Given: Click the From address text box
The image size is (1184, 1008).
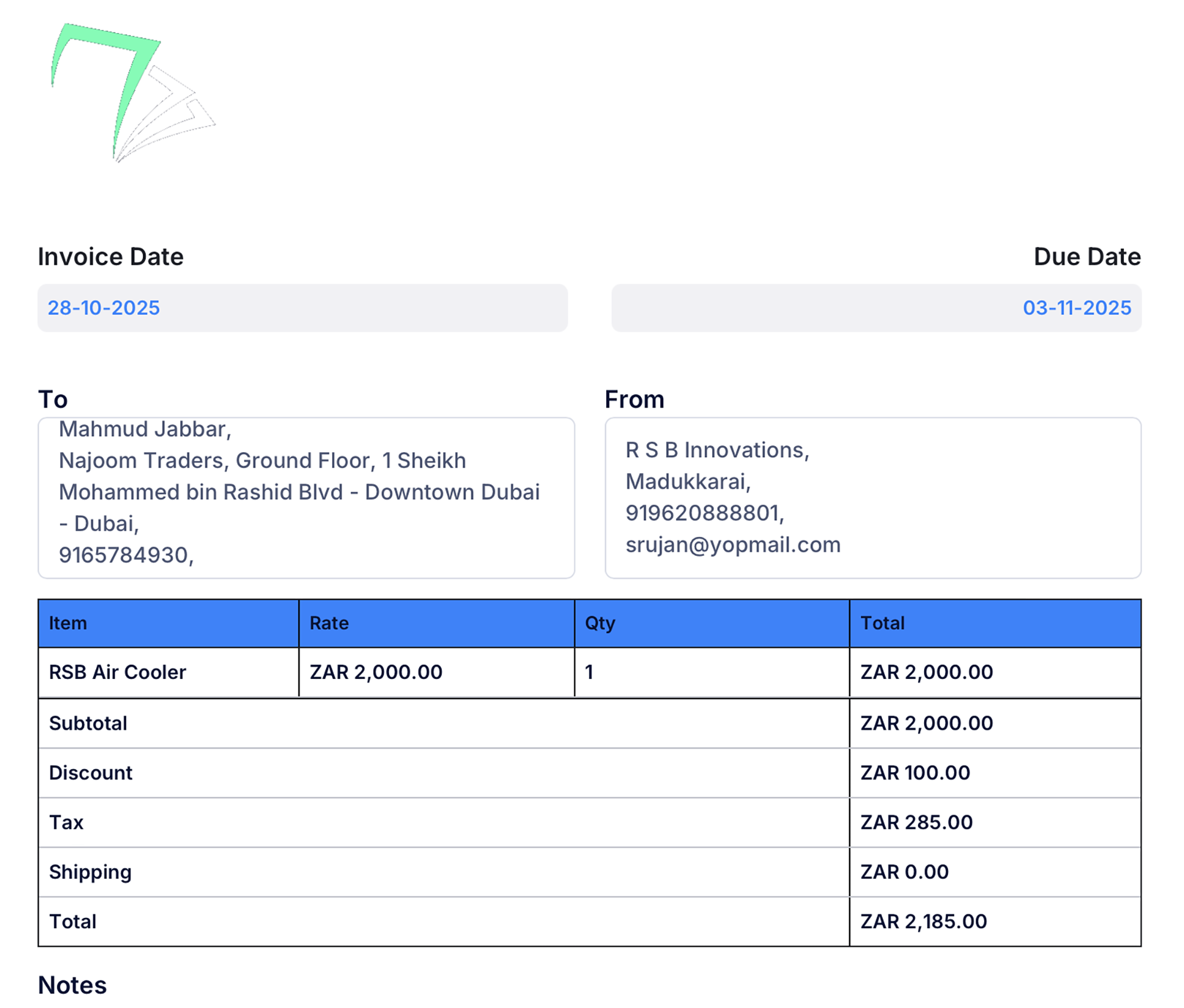Looking at the screenshot, I should [872, 498].
